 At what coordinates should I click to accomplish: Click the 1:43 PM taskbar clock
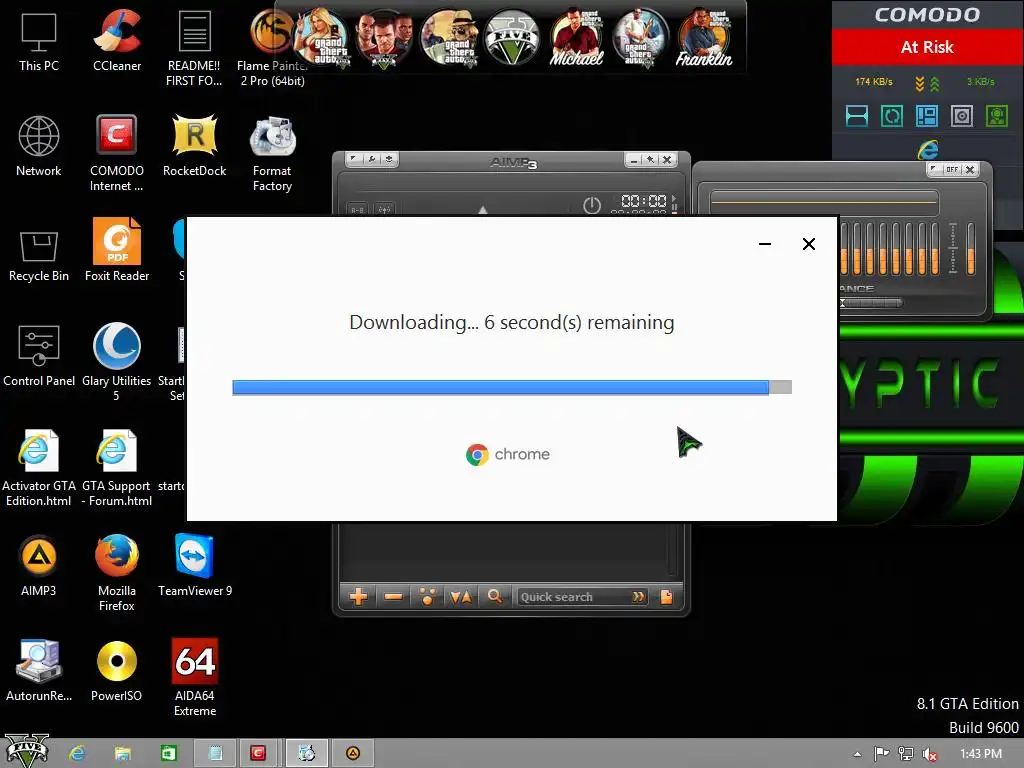click(x=981, y=754)
